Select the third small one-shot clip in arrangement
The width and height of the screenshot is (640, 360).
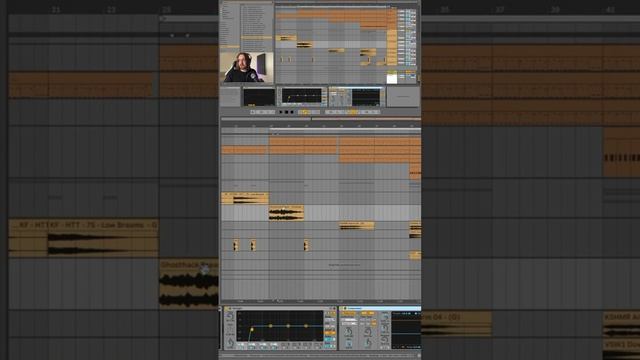point(306,245)
